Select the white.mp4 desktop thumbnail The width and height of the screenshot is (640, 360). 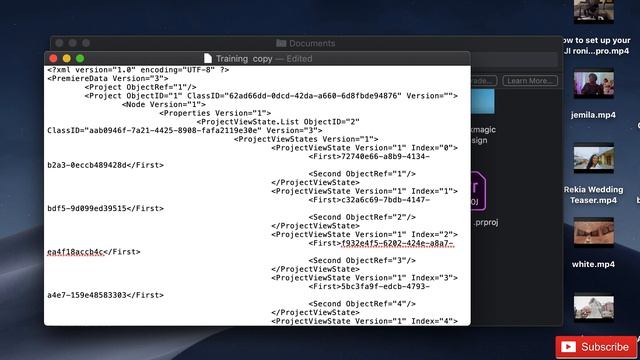pyautogui.click(x=593, y=233)
